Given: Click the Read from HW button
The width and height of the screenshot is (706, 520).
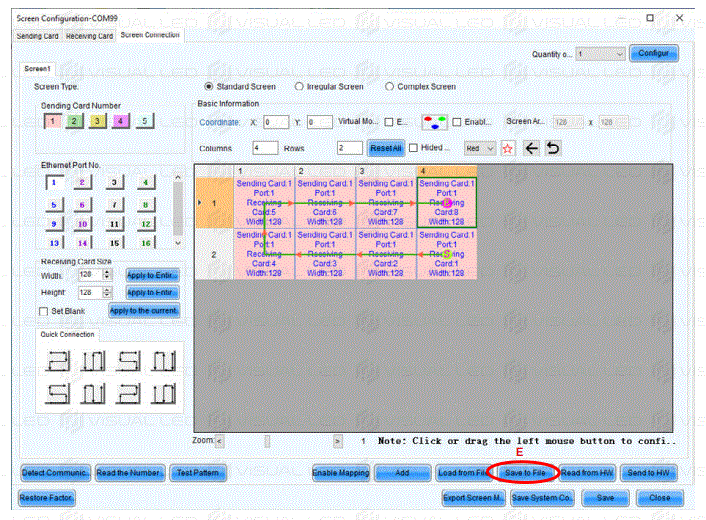Looking at the screenshot, I should coord(587,473).
